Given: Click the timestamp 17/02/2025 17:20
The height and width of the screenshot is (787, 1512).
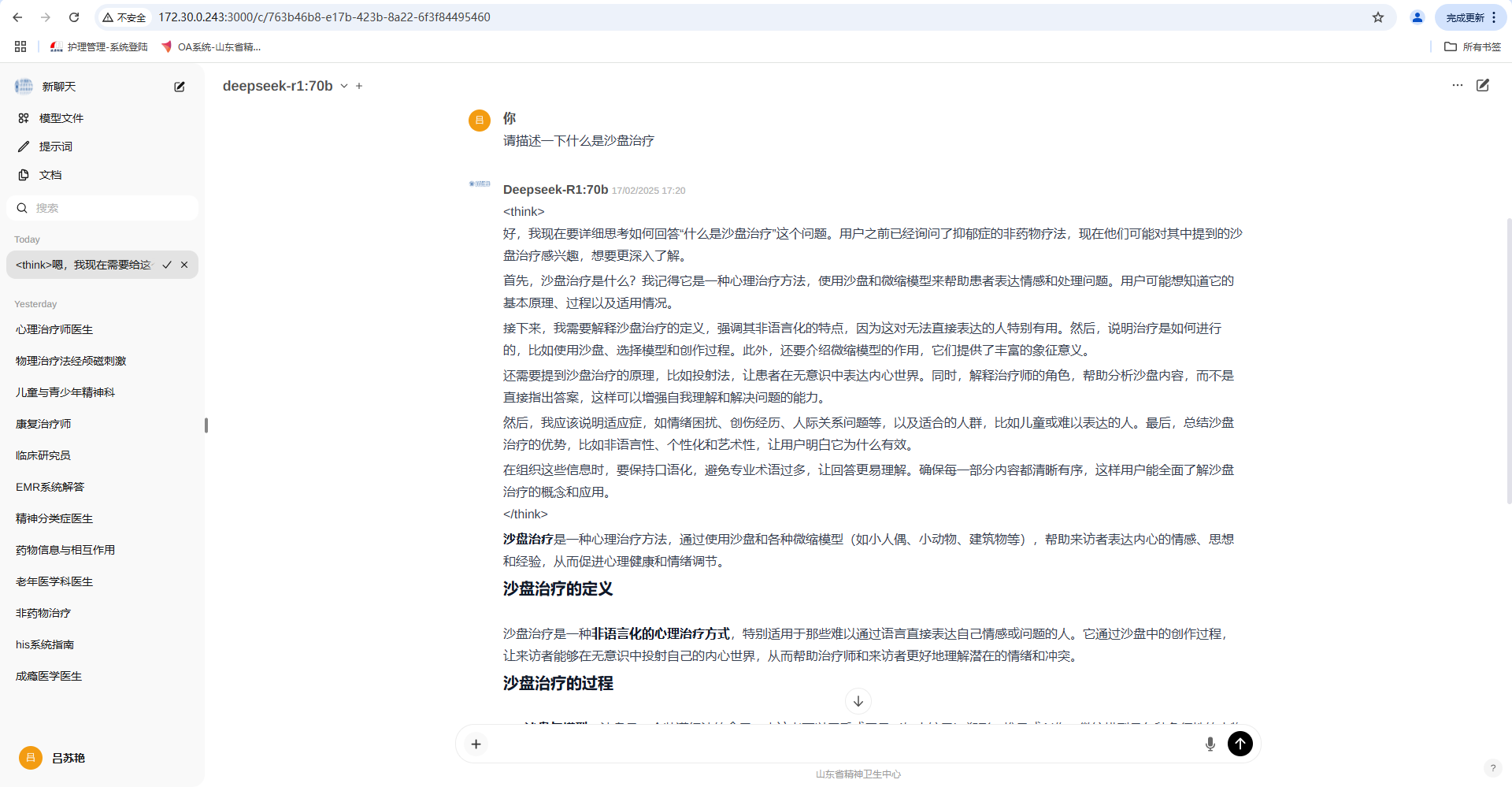Looking at the screenshot, I should [649, 191].
